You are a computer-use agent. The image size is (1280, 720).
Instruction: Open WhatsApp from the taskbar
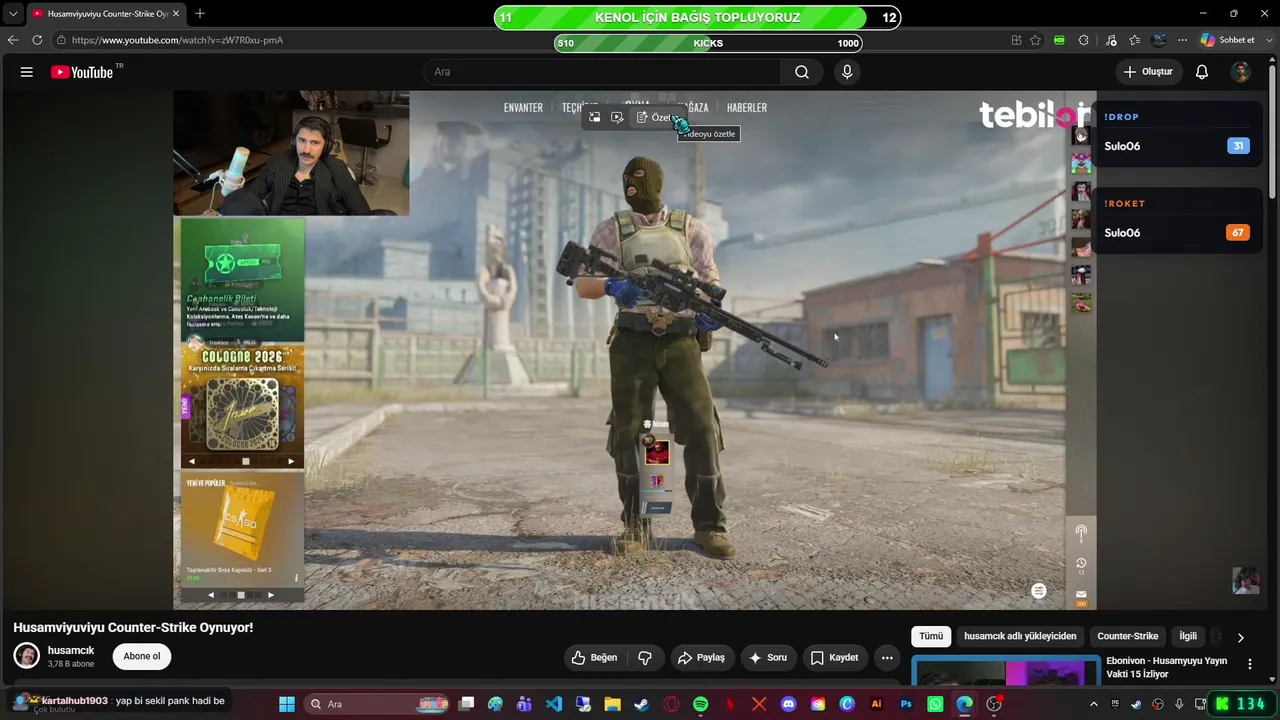[x=935, y=704]
